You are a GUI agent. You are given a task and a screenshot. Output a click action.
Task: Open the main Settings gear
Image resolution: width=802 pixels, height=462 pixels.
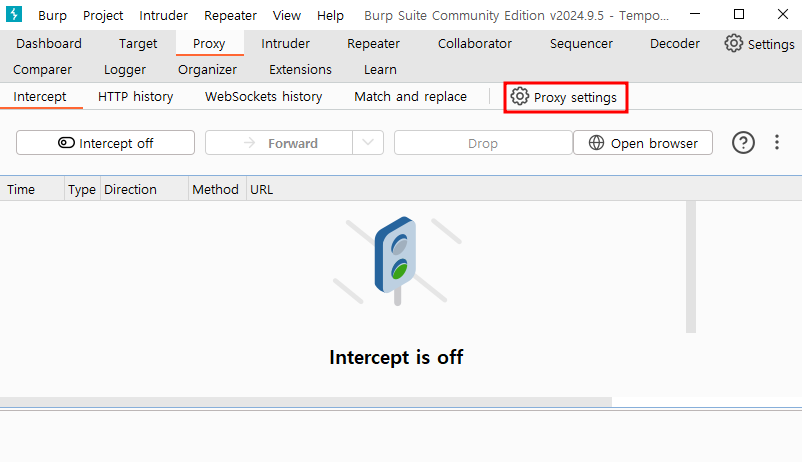tap(760, 44)
